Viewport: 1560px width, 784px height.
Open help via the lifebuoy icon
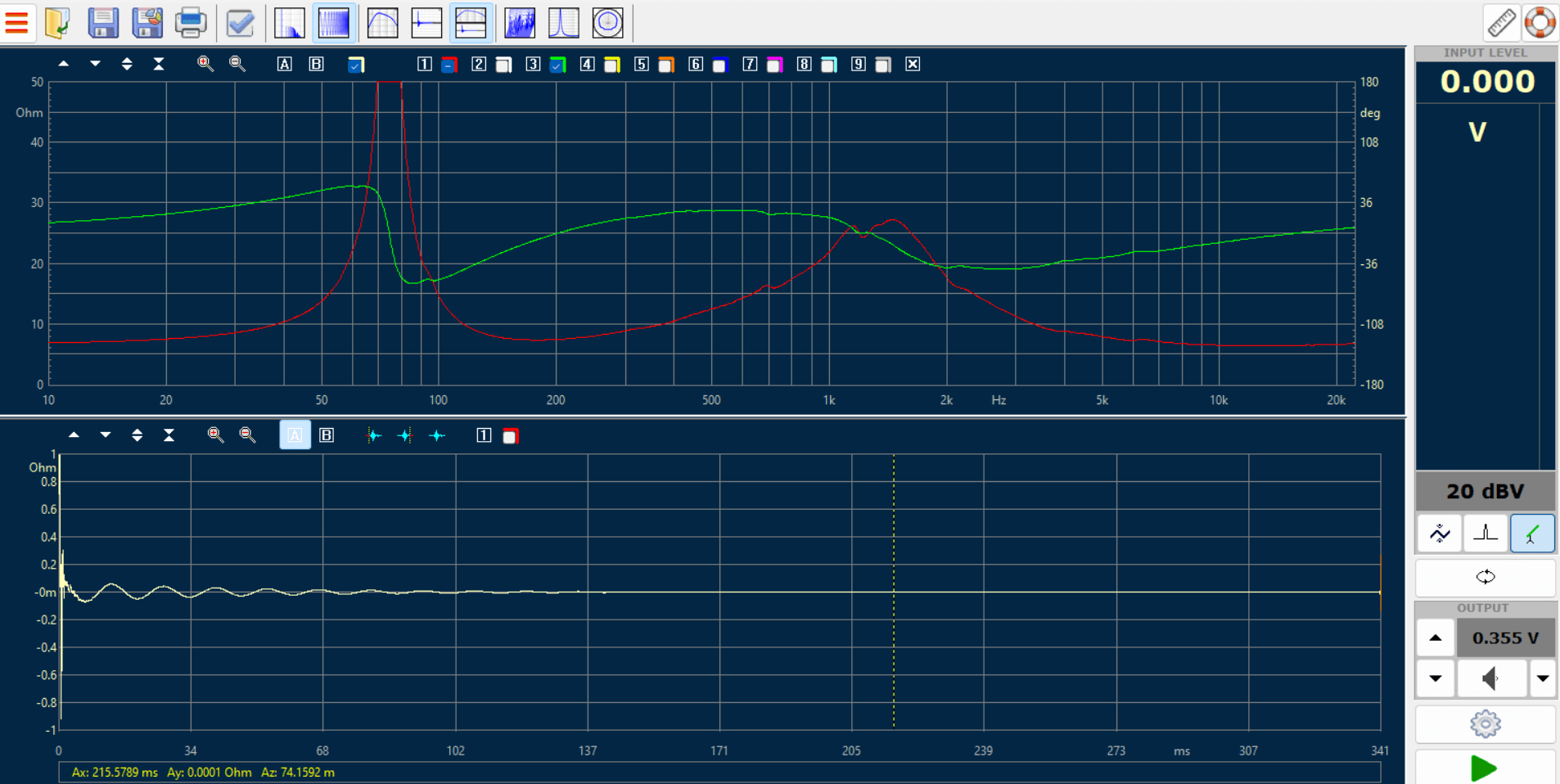click(1540, 23)
